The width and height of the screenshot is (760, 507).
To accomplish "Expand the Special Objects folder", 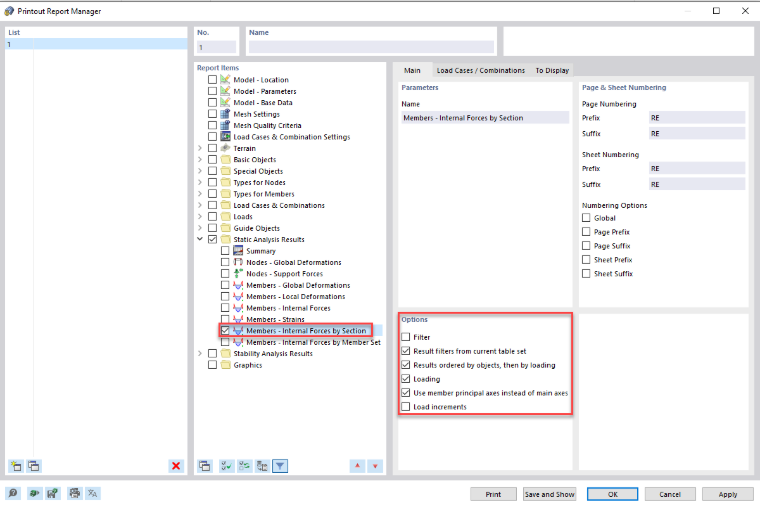I will (200, 171).
